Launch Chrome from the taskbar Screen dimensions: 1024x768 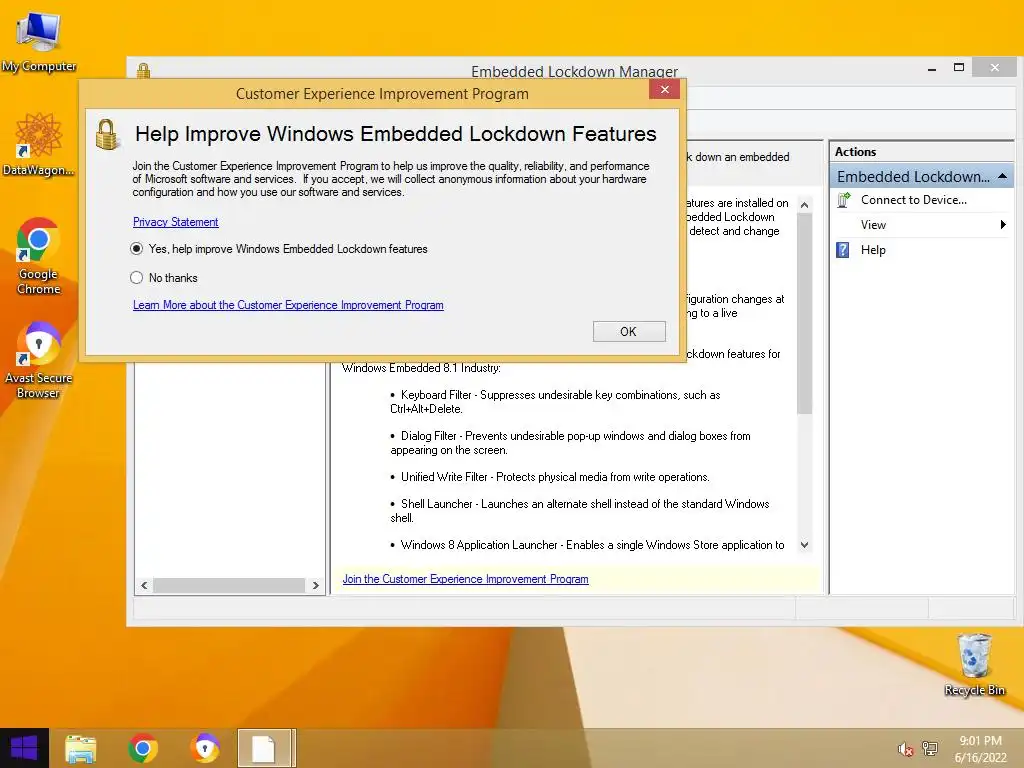tap(143, 748)
